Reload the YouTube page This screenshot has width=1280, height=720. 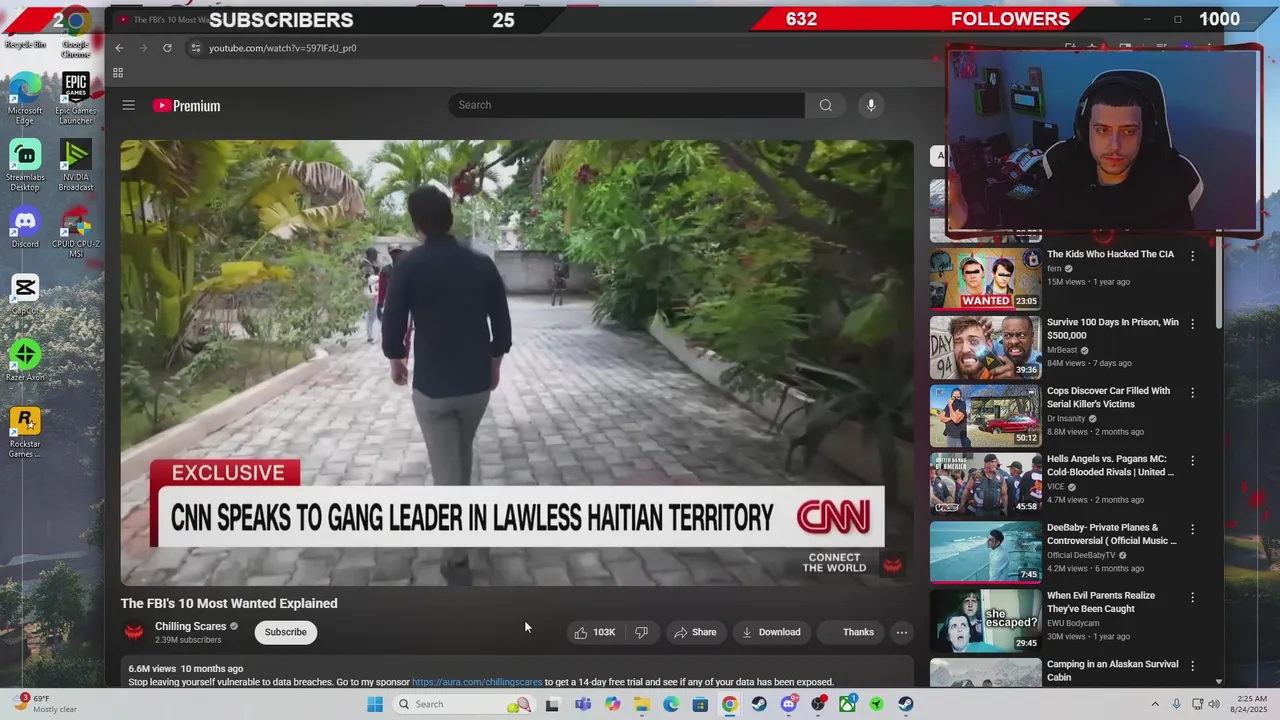tap(167, 48)
